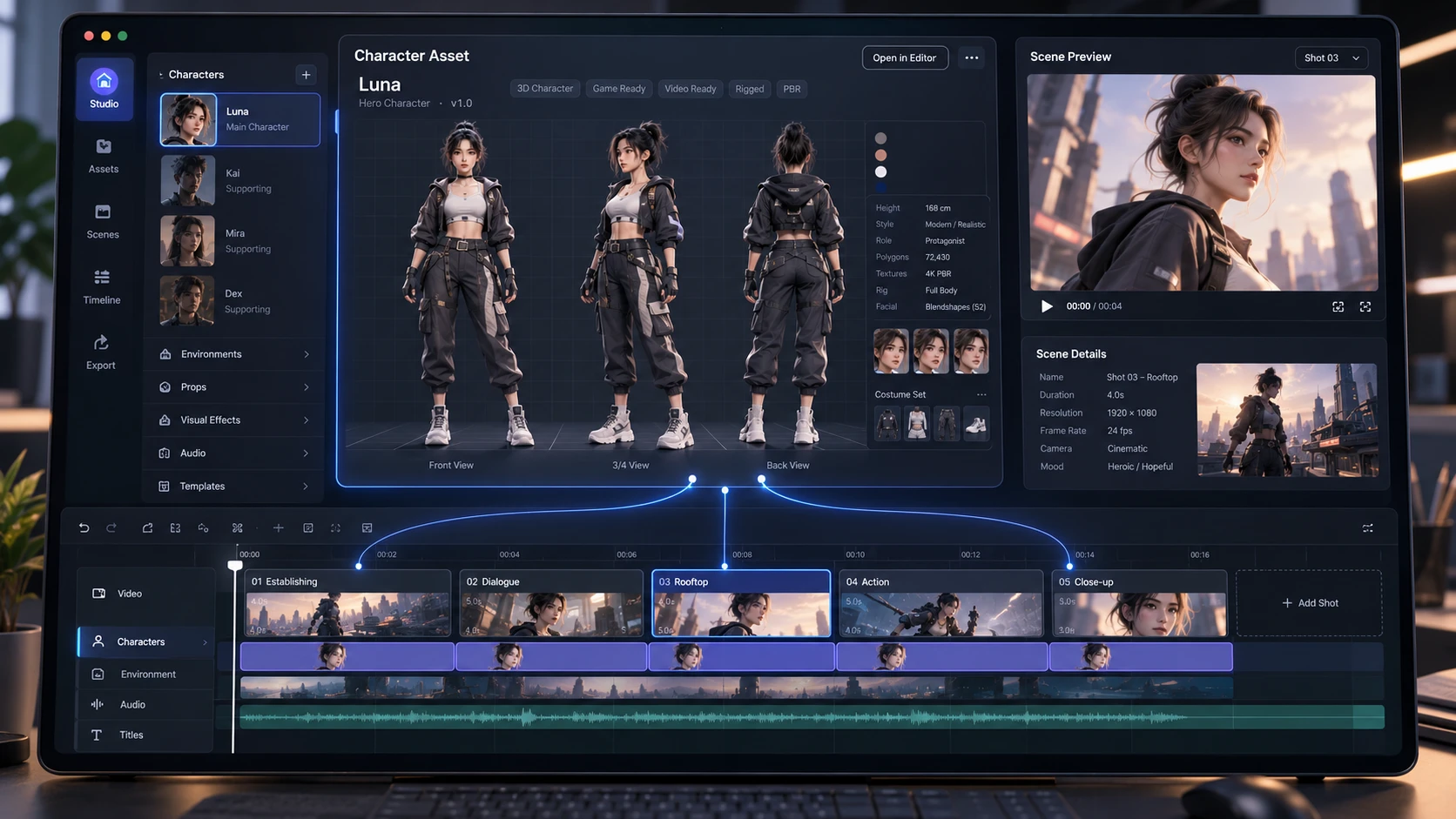
Task: Play the scene preview
Action: [x=1047, y=306]
